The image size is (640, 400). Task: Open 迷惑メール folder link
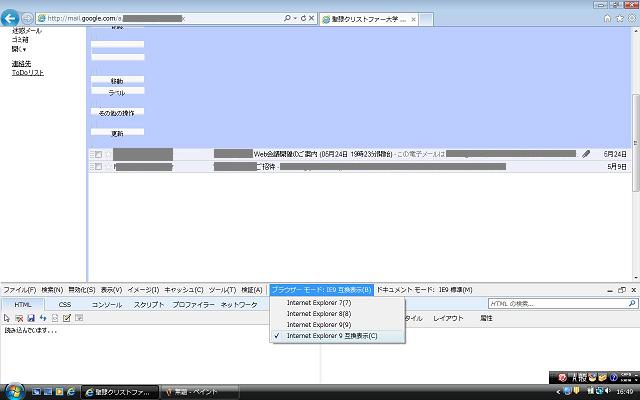[x=27, y=31]
